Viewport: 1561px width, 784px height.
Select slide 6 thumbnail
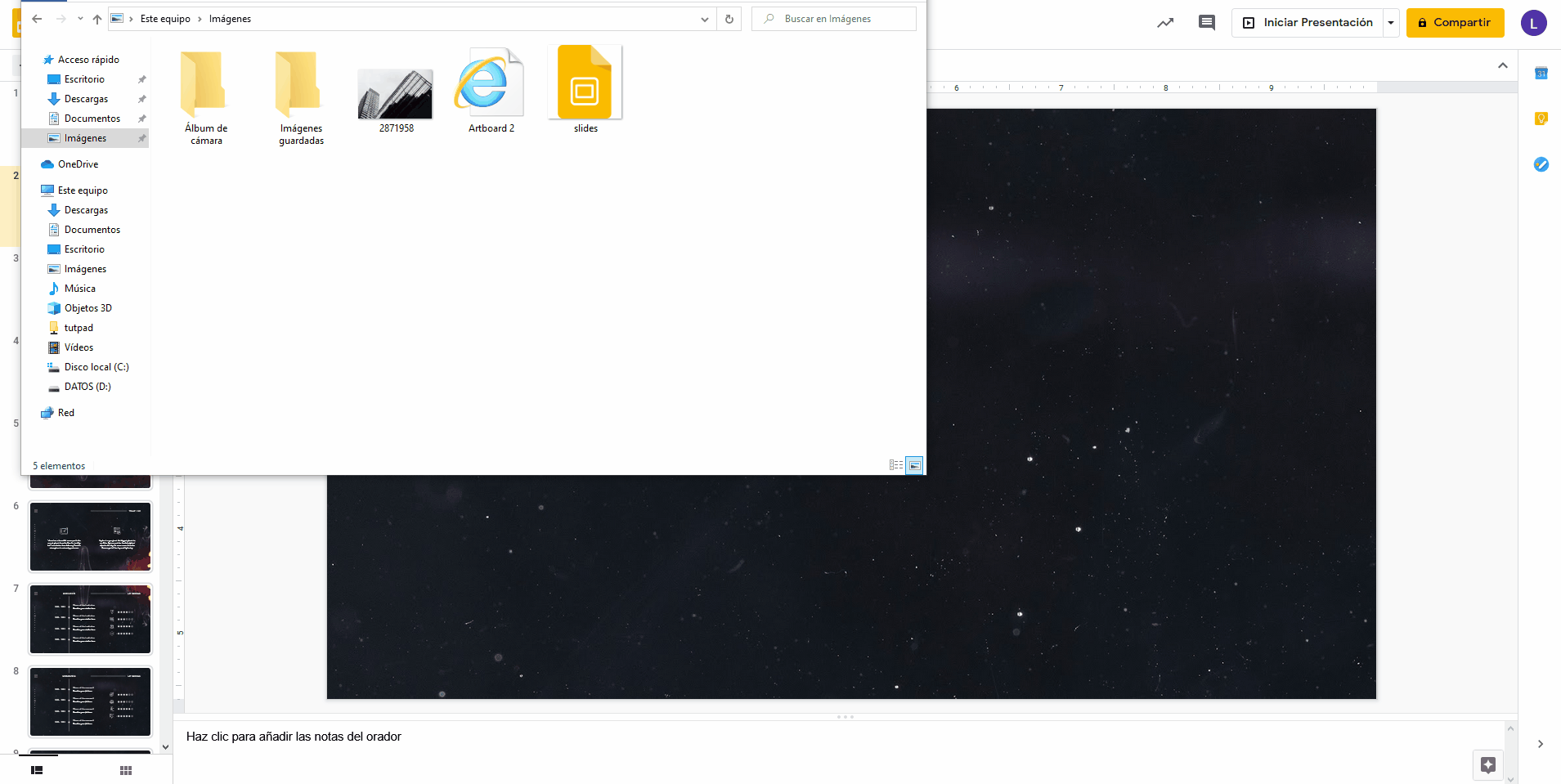(90, 536)
